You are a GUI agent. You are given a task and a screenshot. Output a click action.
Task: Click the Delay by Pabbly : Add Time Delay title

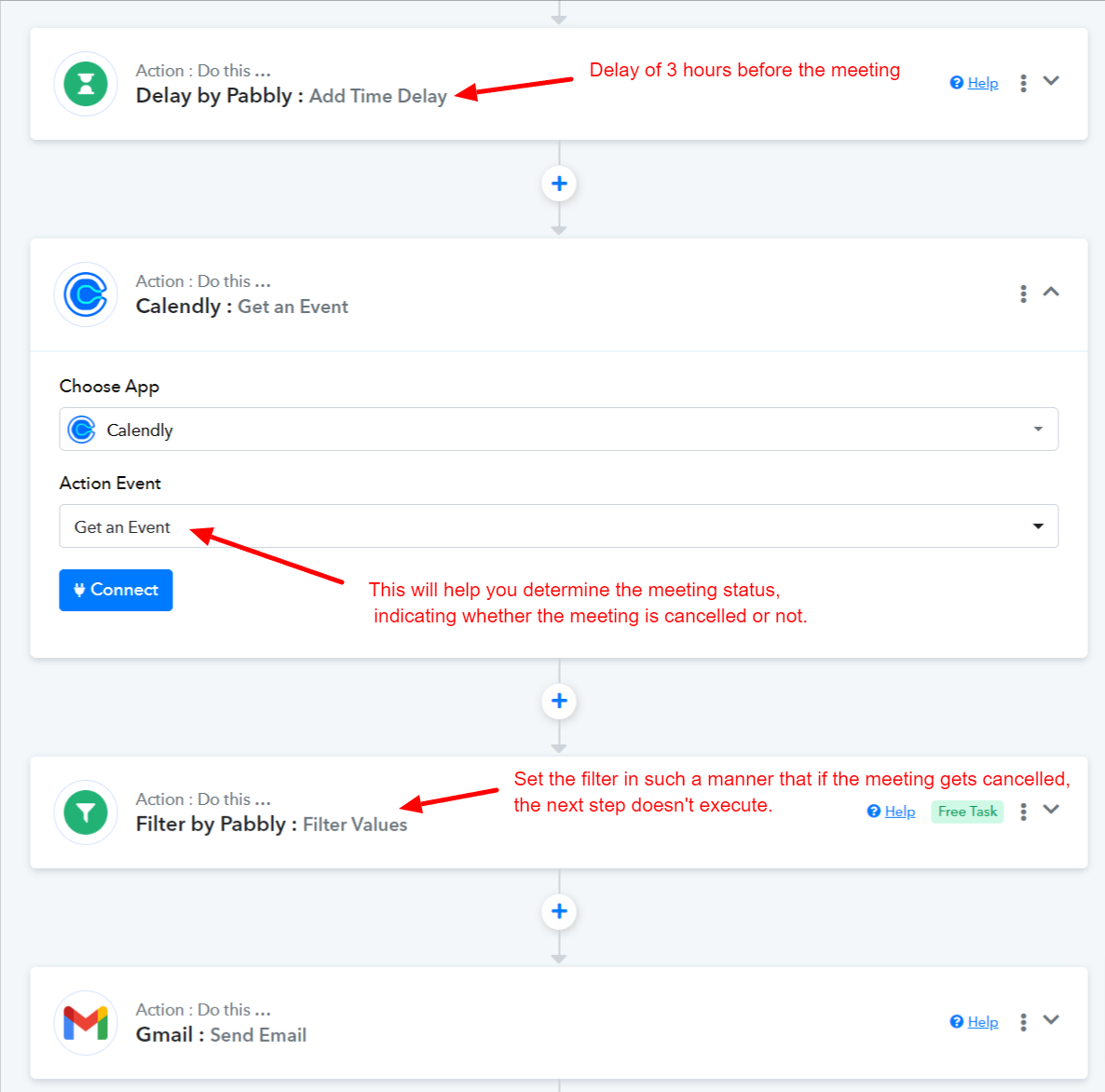291,96
